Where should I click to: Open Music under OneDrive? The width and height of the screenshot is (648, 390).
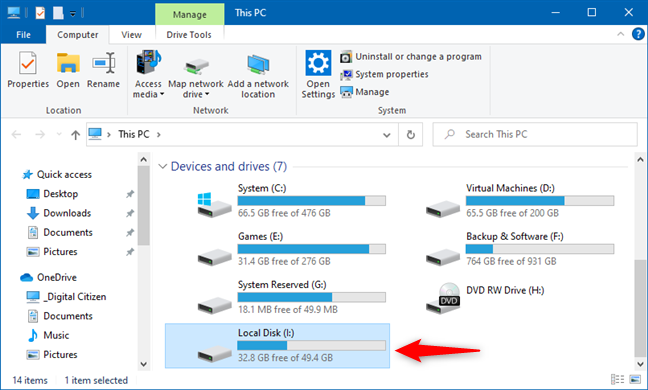coord(48,335)
